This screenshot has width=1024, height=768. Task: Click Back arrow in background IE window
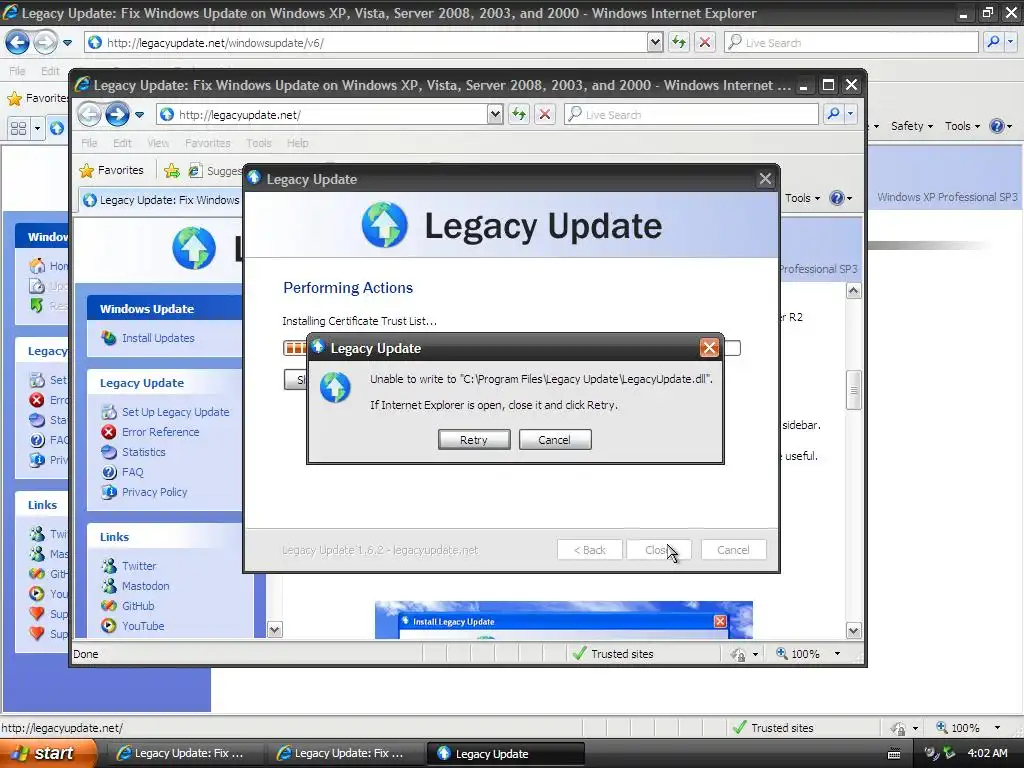[17, 42]
